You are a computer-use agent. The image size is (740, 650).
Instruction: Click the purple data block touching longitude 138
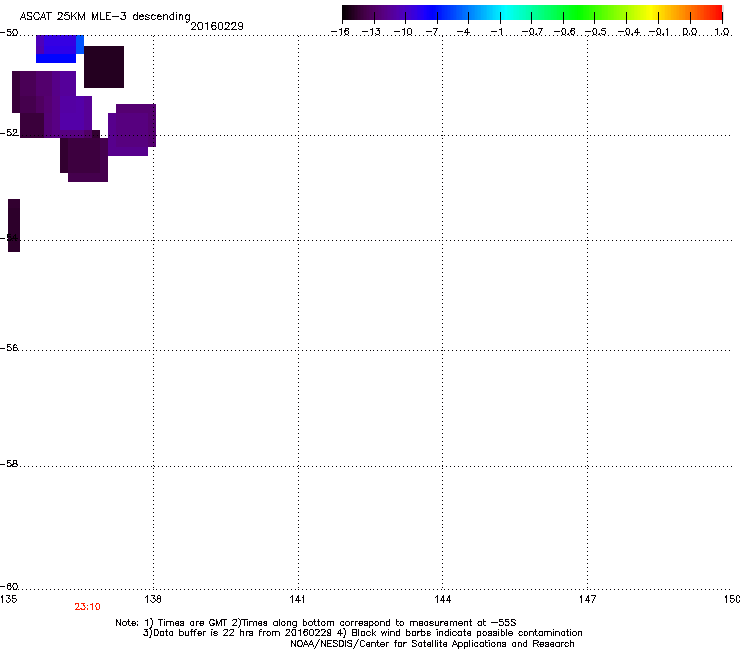[x=132, y=130]
